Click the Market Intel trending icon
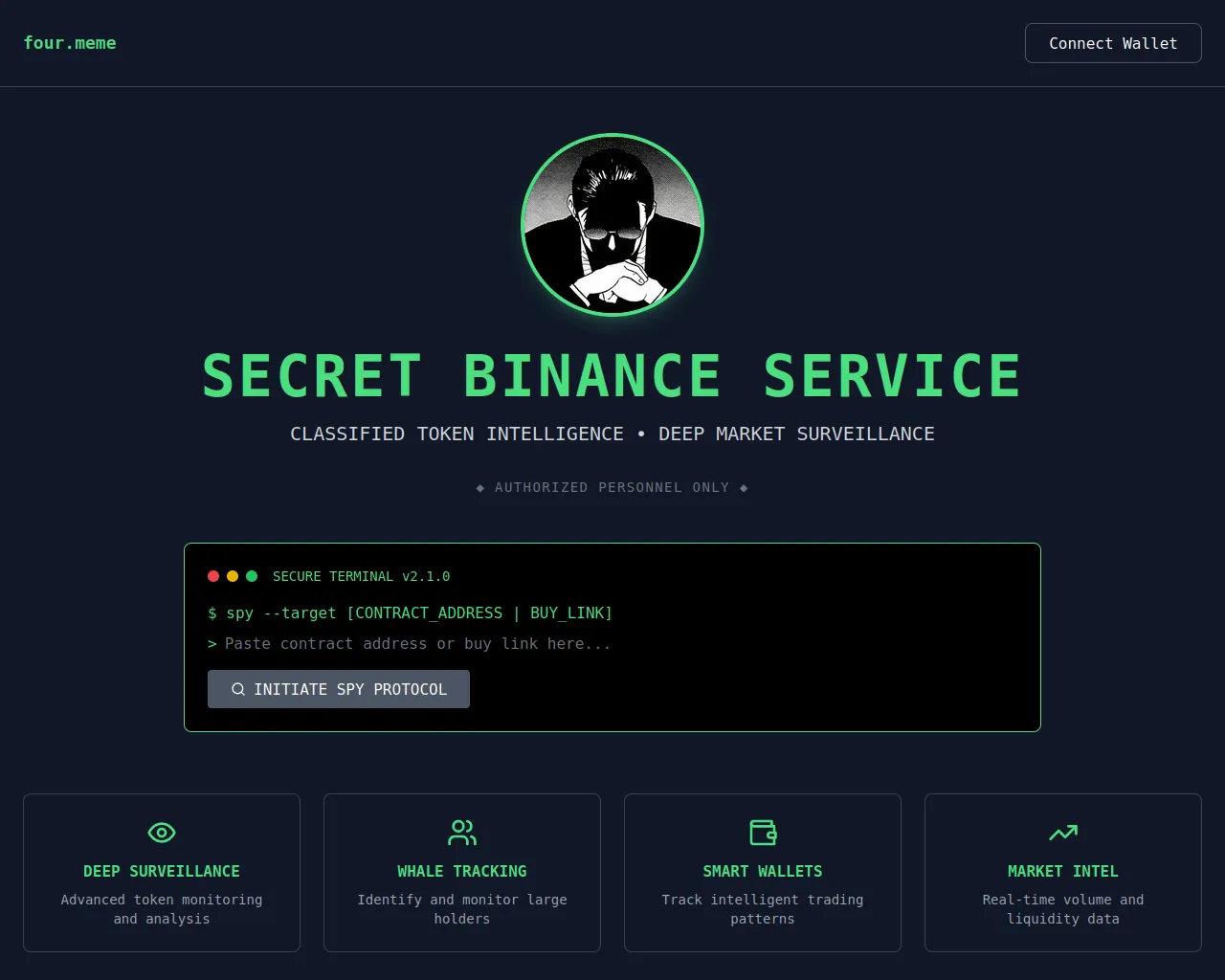 pos(1063,833)
